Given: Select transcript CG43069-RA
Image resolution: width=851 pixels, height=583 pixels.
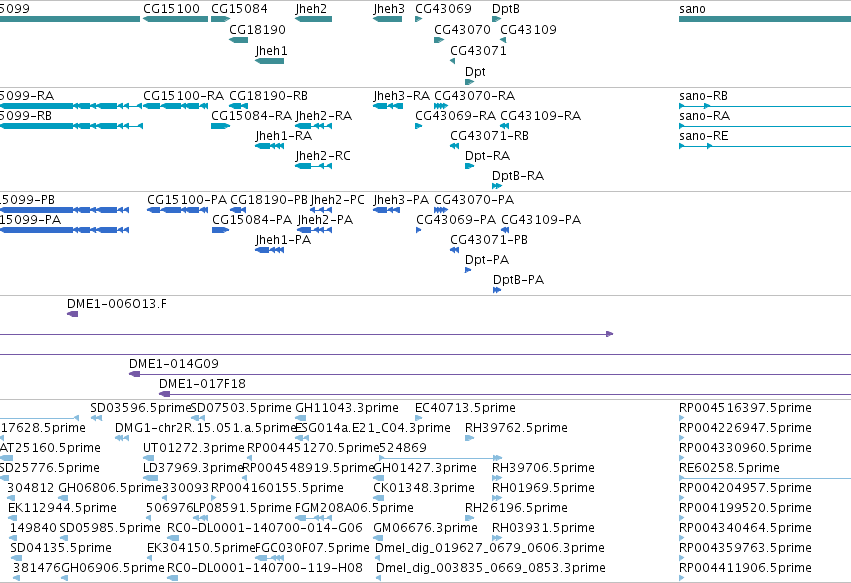Looking at the screenshot, I should [x=418, y=126].
